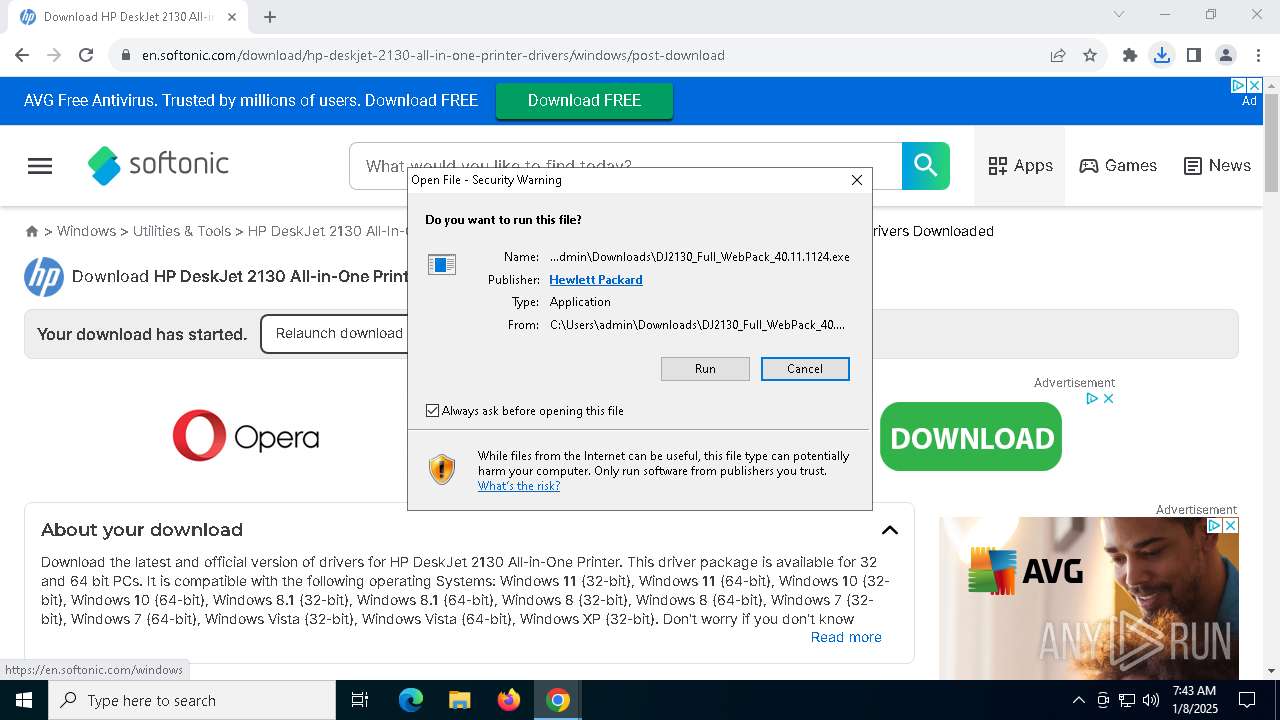Click the site lock icon in address bar

126,55
